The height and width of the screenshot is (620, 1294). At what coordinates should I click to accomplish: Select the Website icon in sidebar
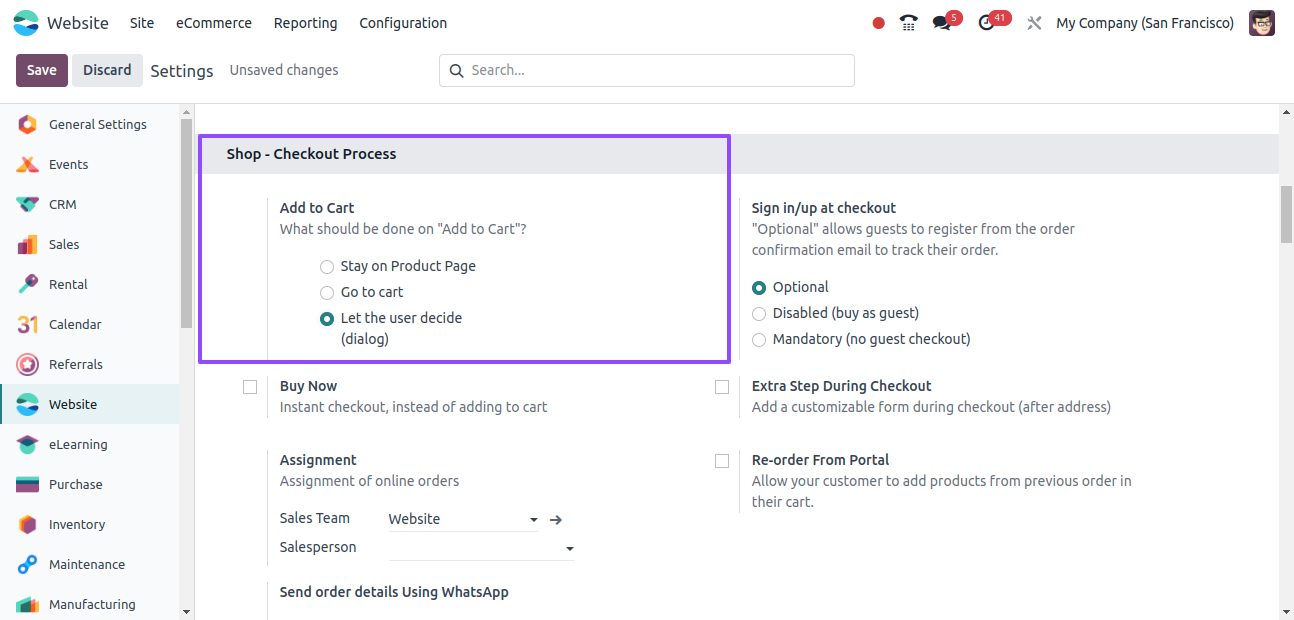[28, 404]
